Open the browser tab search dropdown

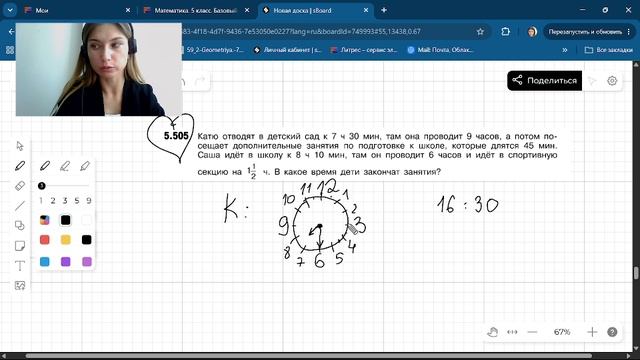pyautogui.click(x=10, y=10)
